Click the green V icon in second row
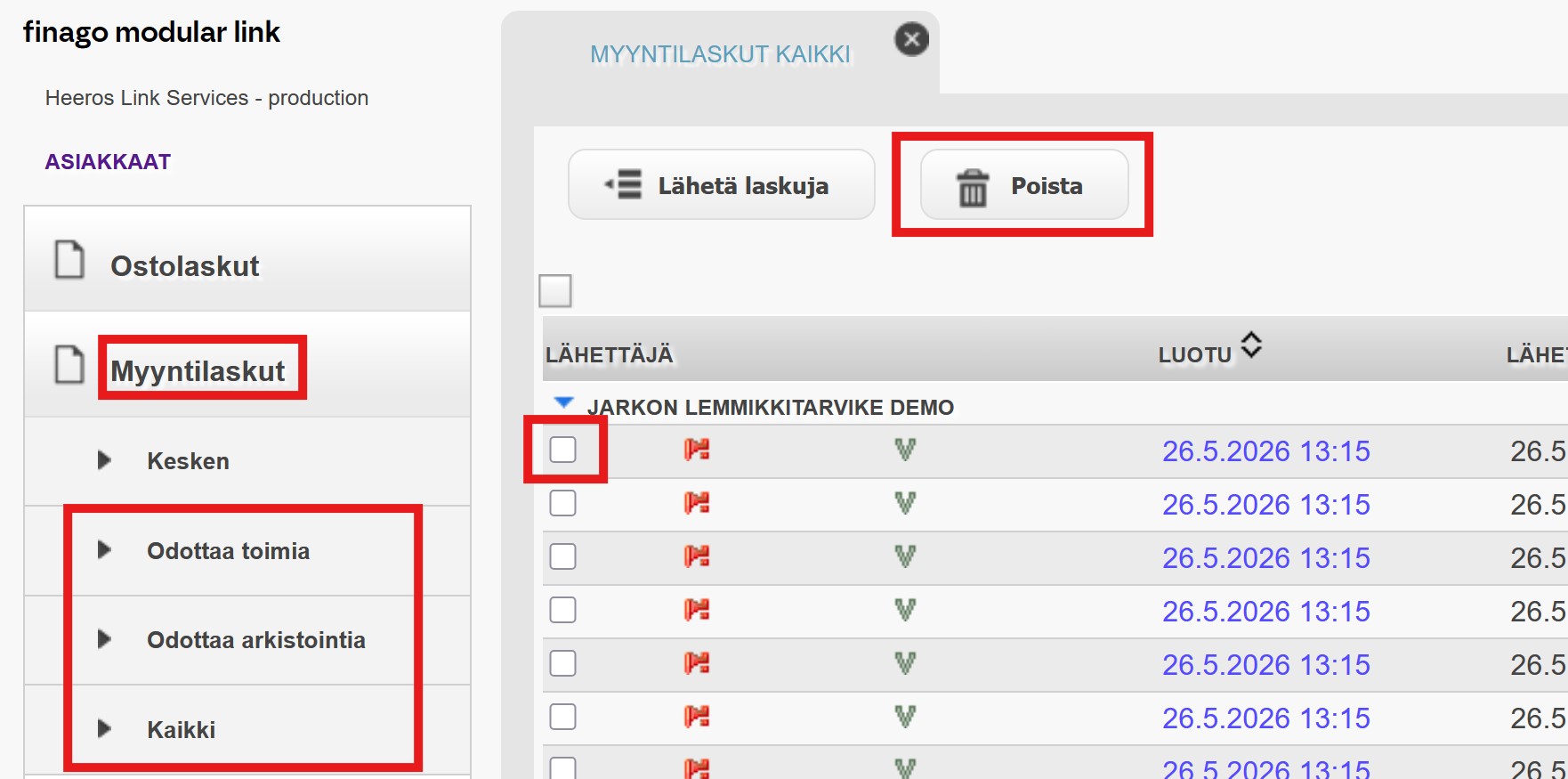The width and height of the screenshot is (1568, 779). pos(905,503)
